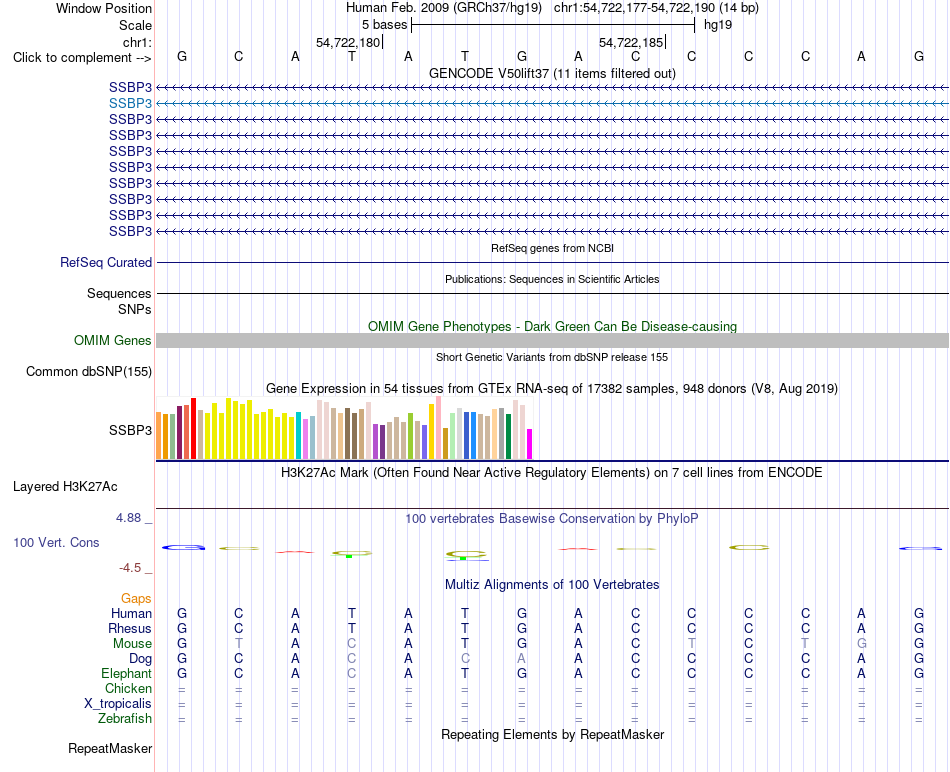Click the 4.88 PhyloP upper scale value
The width and height of the screenshot is (950, 772).
pyautogui.click(x=128, y=518)
